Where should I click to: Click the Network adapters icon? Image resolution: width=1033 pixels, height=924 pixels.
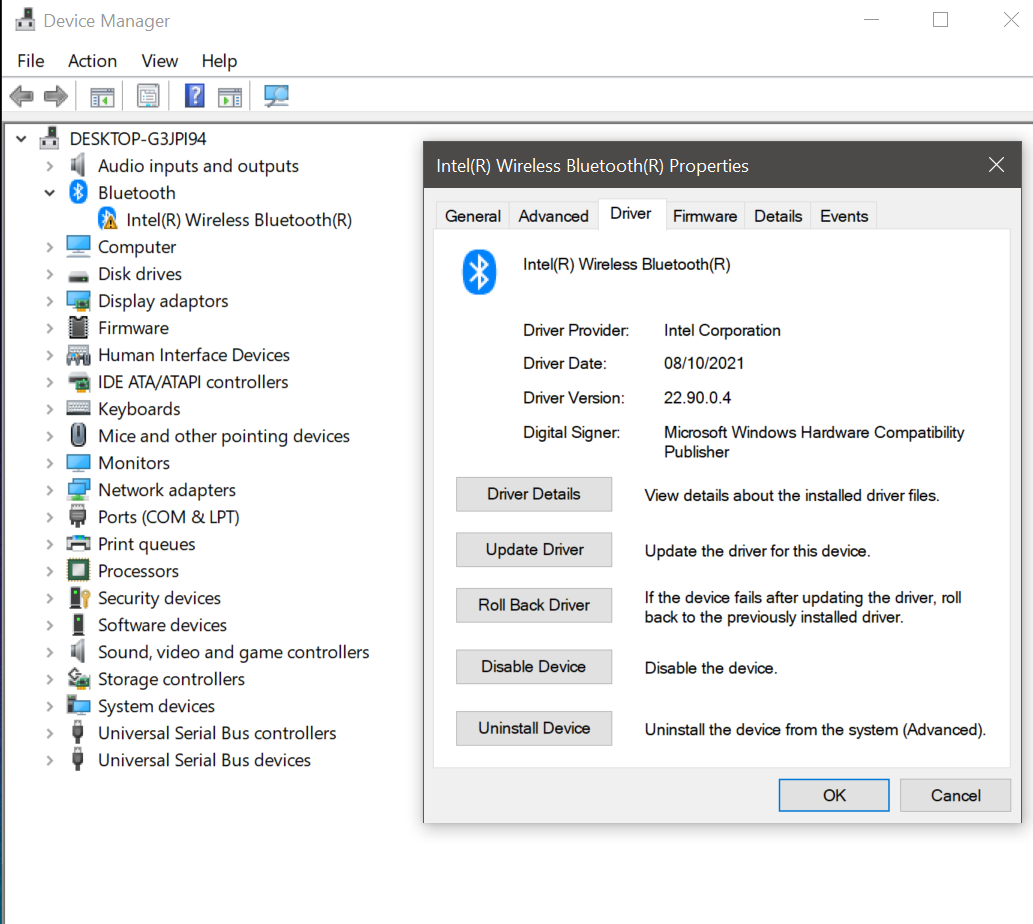(x=78, y=489)
